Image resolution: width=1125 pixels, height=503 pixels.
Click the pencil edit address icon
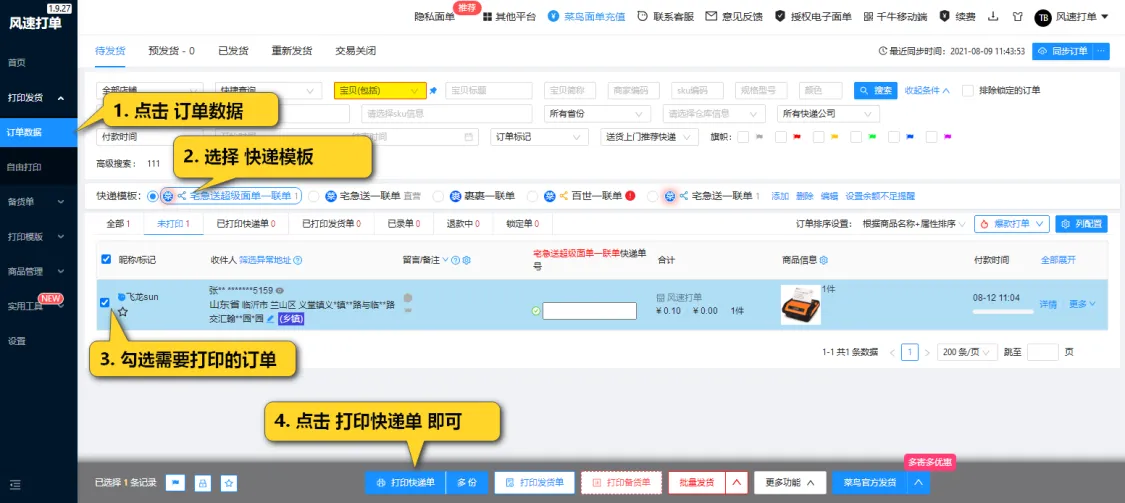pos(270,319)
